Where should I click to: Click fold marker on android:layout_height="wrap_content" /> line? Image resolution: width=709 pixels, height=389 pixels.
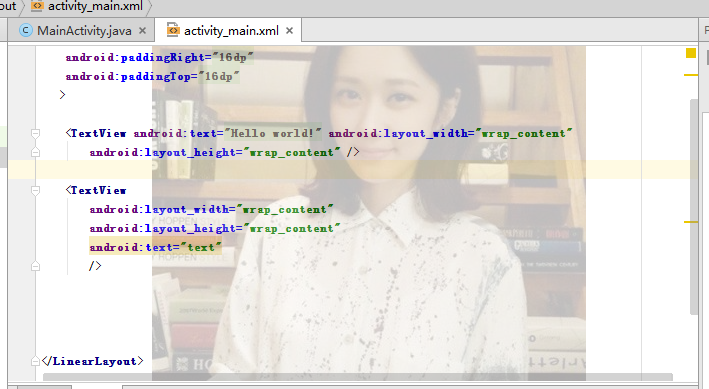pos(35,152)
